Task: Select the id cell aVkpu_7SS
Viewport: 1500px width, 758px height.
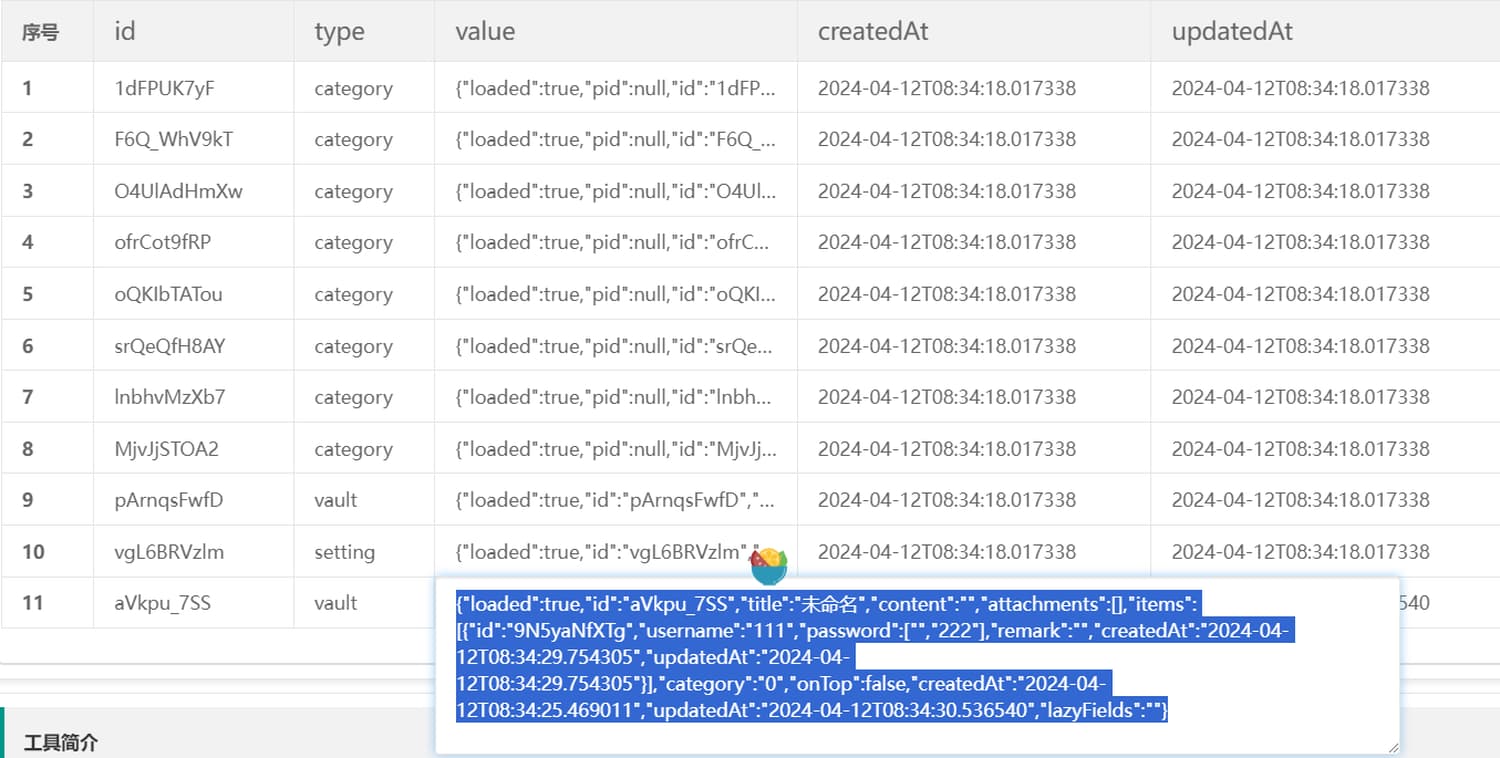Action: pyautogui.click(x=163, y=603)
